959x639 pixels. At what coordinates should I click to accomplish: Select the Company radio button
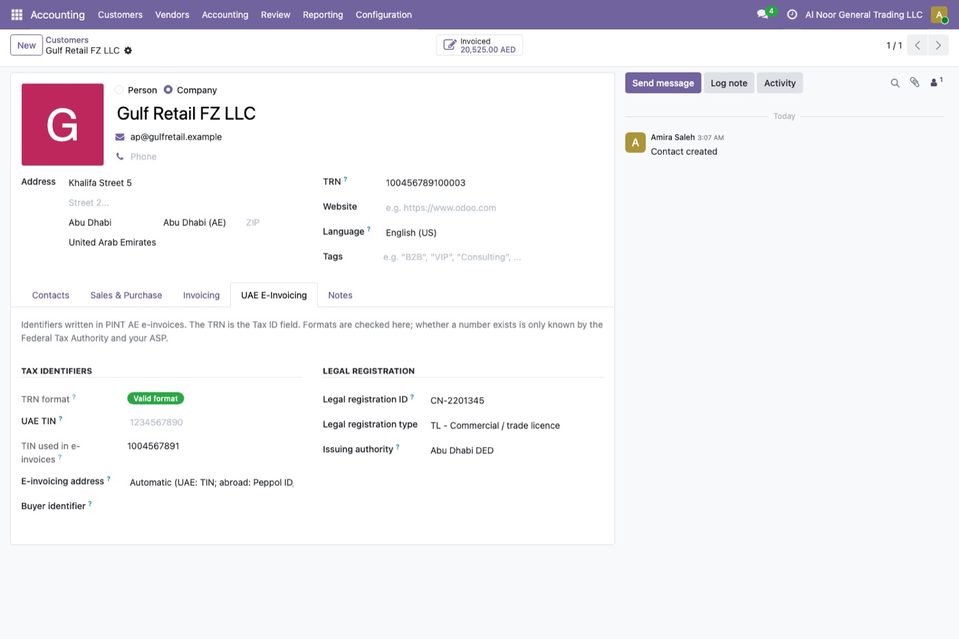click(x=168, y=90)
